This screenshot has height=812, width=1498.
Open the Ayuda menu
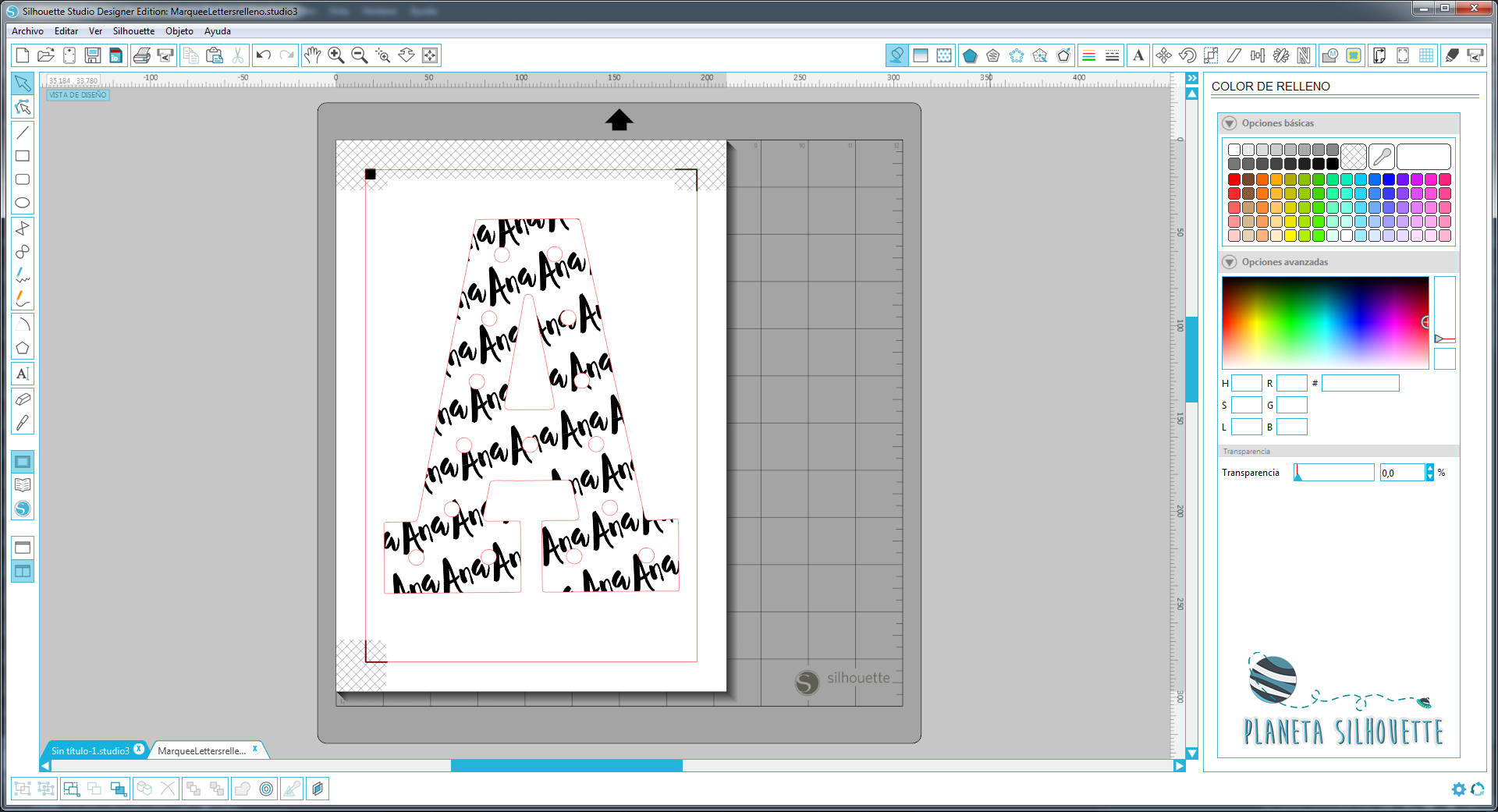(x=217, y=31)
